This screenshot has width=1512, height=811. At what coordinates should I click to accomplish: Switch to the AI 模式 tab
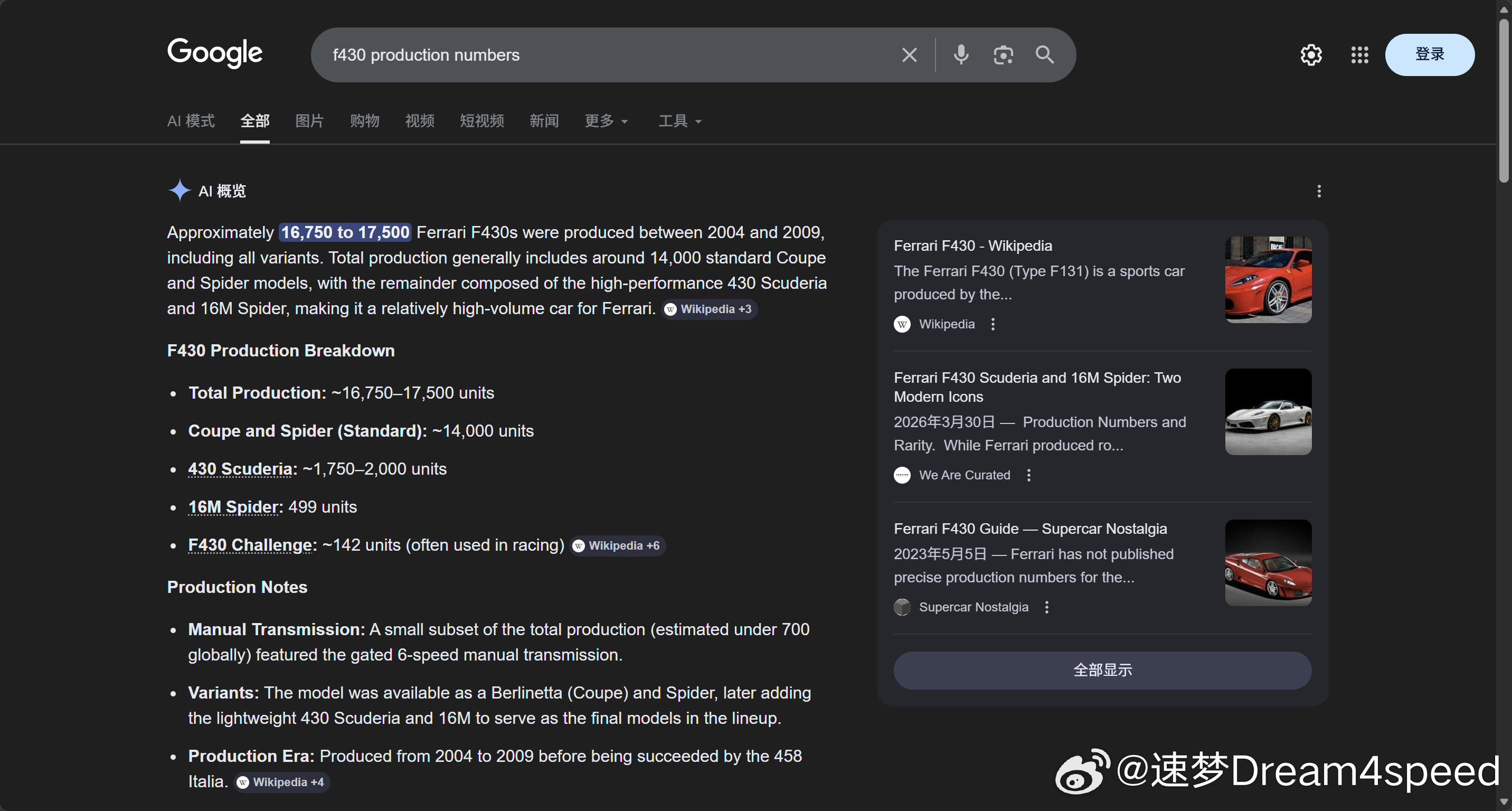coord(191,121)
